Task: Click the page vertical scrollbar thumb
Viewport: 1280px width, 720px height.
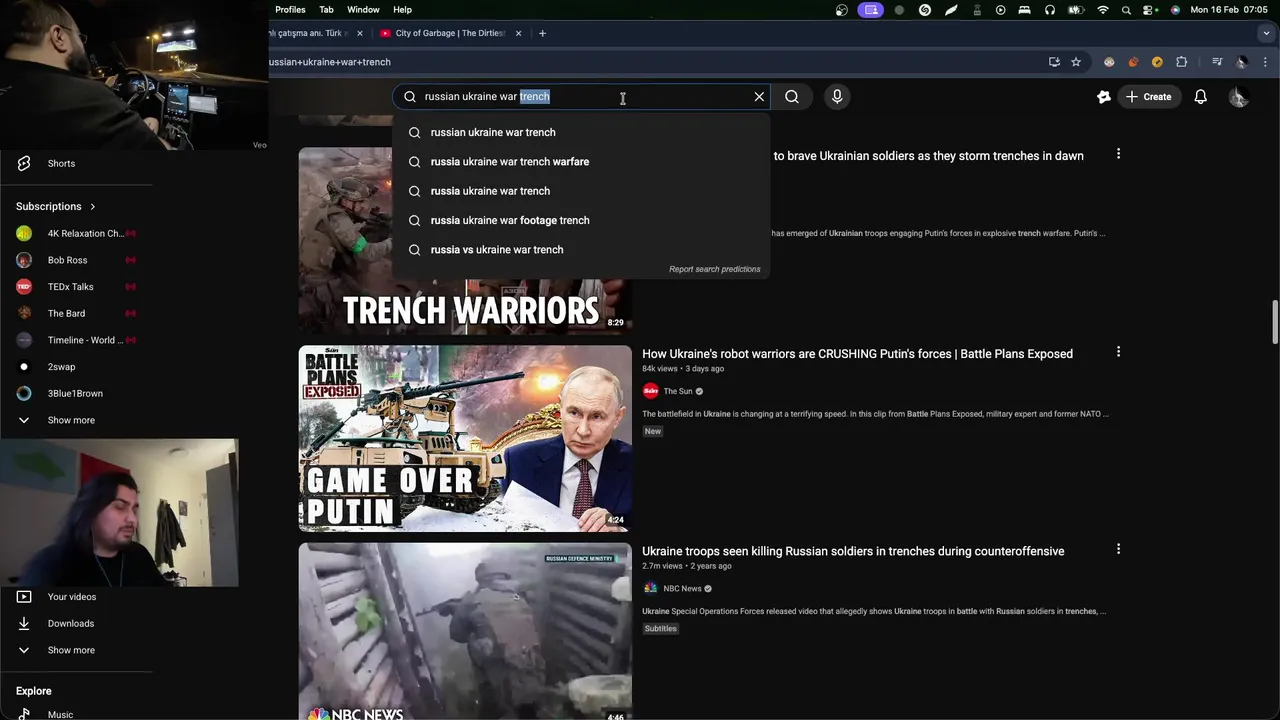Action: 1274,322
